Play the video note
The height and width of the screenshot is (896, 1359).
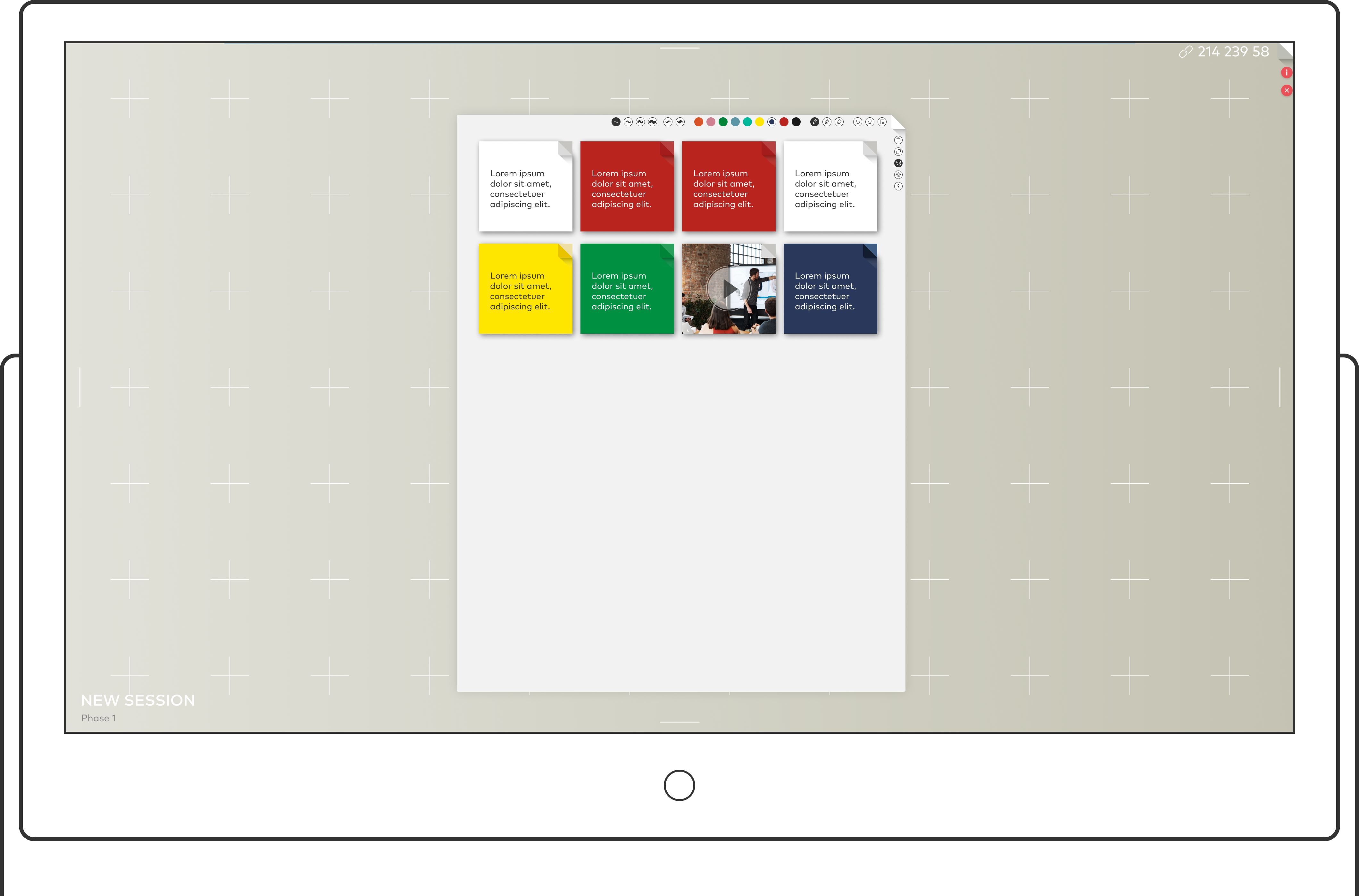click(729, 289)
